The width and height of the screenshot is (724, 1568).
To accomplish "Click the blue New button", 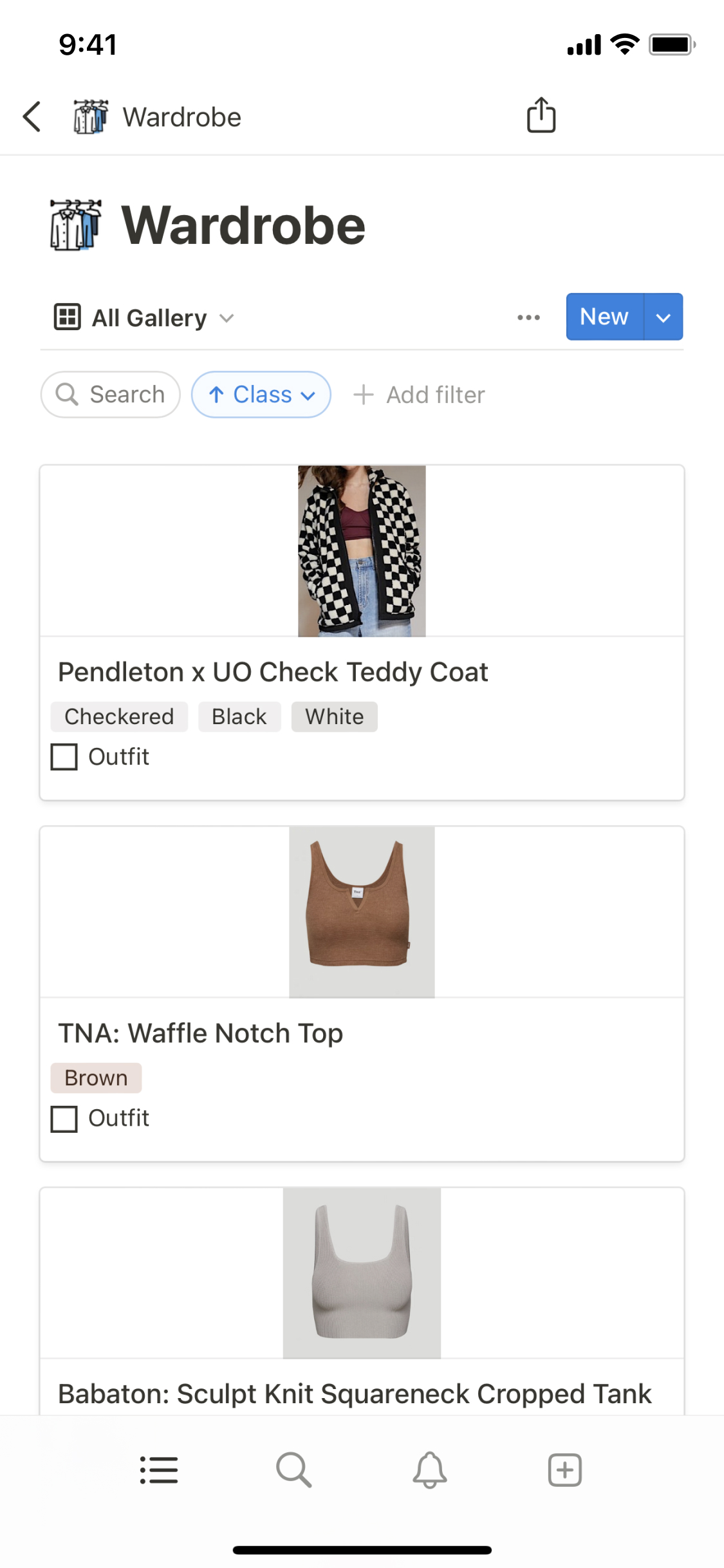I will (604, 317).
